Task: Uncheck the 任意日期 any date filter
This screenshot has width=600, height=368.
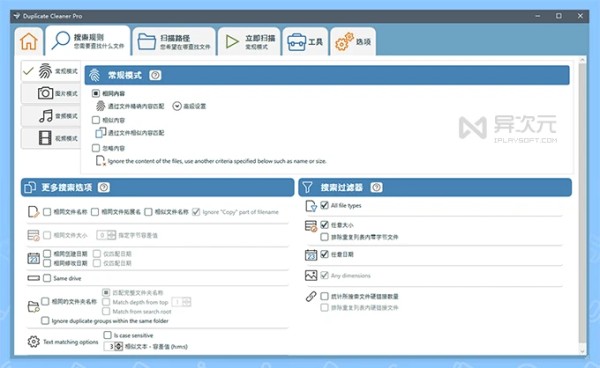Action: [x=324, y=254]
